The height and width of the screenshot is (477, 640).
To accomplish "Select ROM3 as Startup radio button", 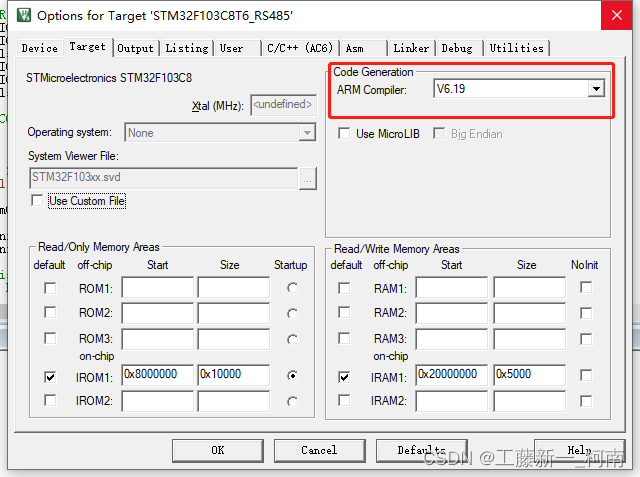I will pos(292,339).
